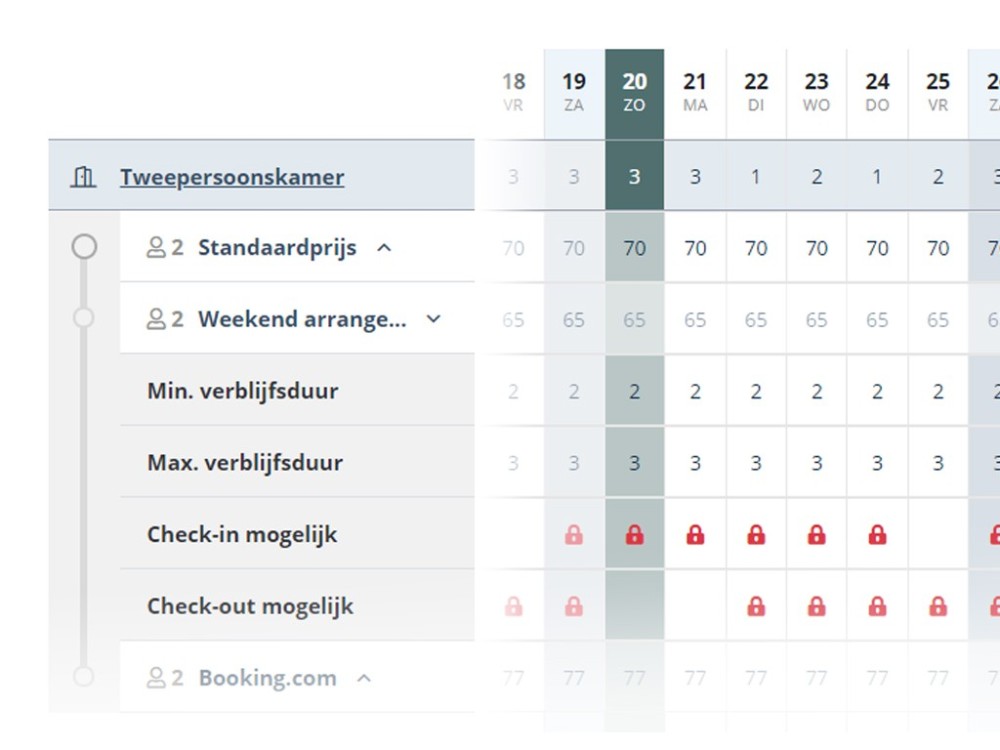Viewport: 1000px width, 750px height.
Task: Click the room icon beside Tweepersoonskamer
Action: pyautogui.click(x=84, y=176)
